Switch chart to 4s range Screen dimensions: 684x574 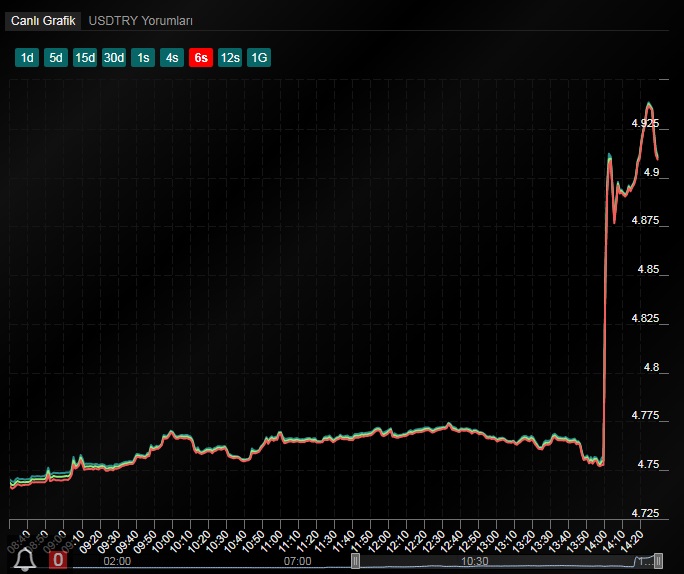(x=172, y=58)
